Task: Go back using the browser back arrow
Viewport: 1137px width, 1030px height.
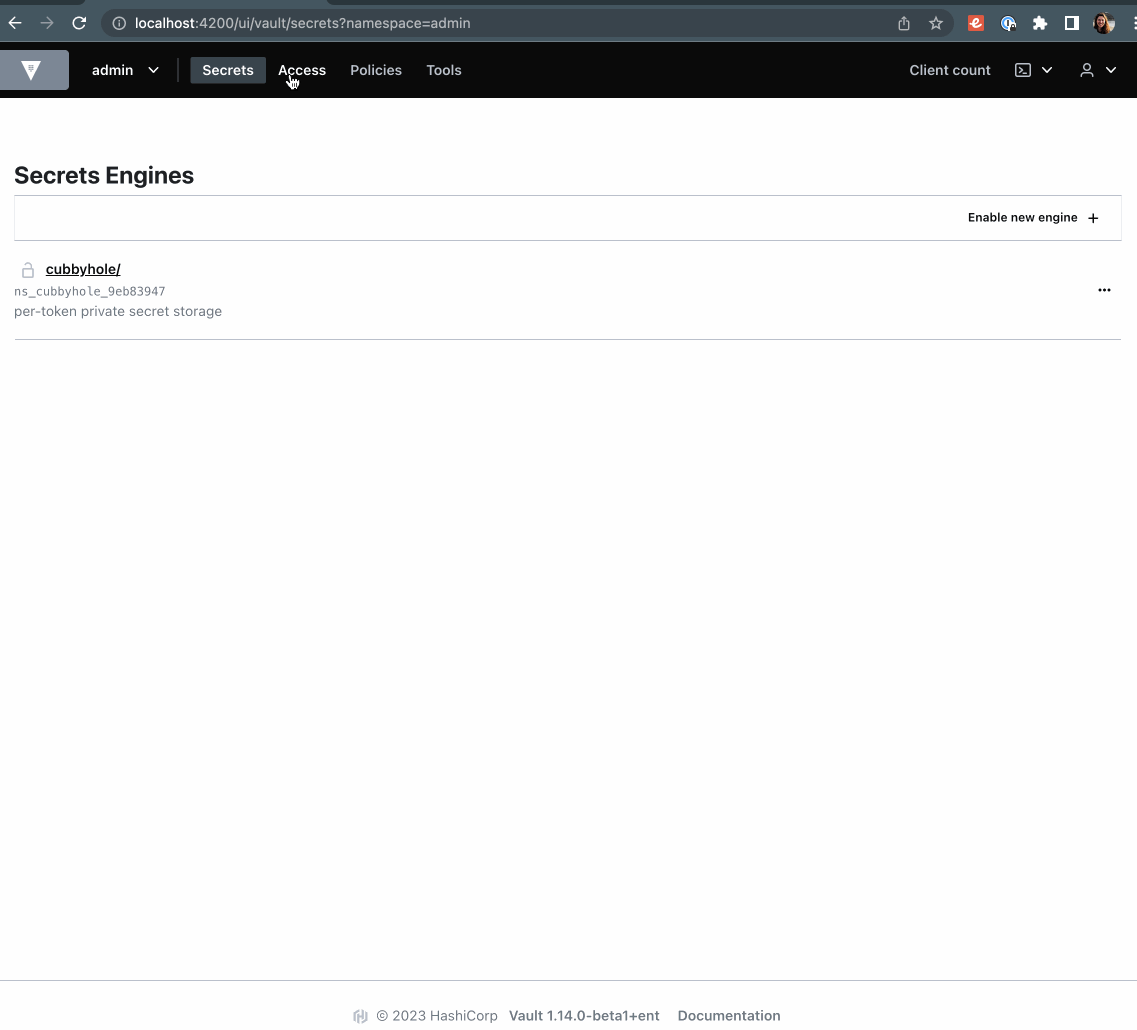Action: (15, 23)
